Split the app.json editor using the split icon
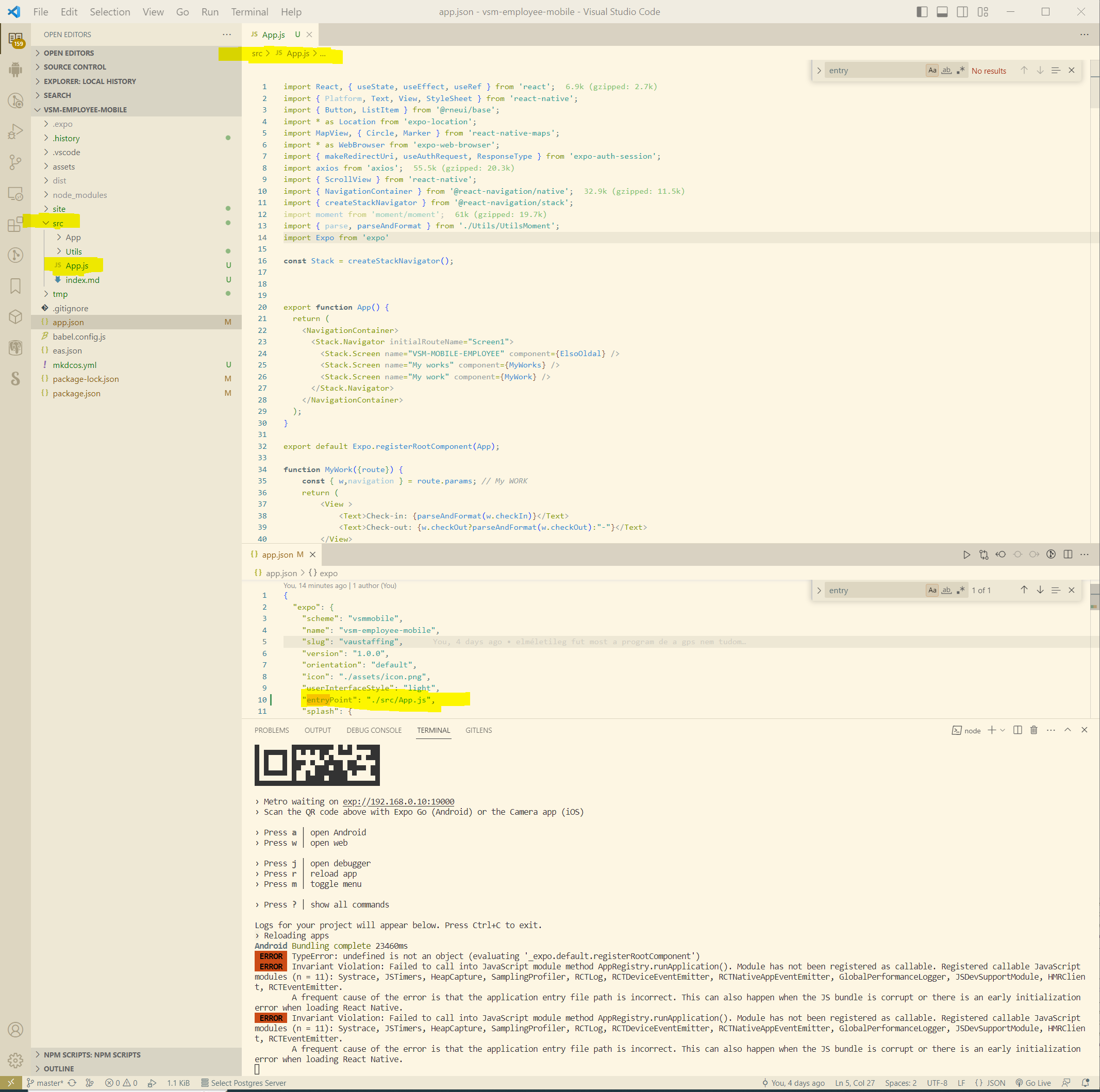This screenshot has width=1100, height=1092. click(1068, 554)
